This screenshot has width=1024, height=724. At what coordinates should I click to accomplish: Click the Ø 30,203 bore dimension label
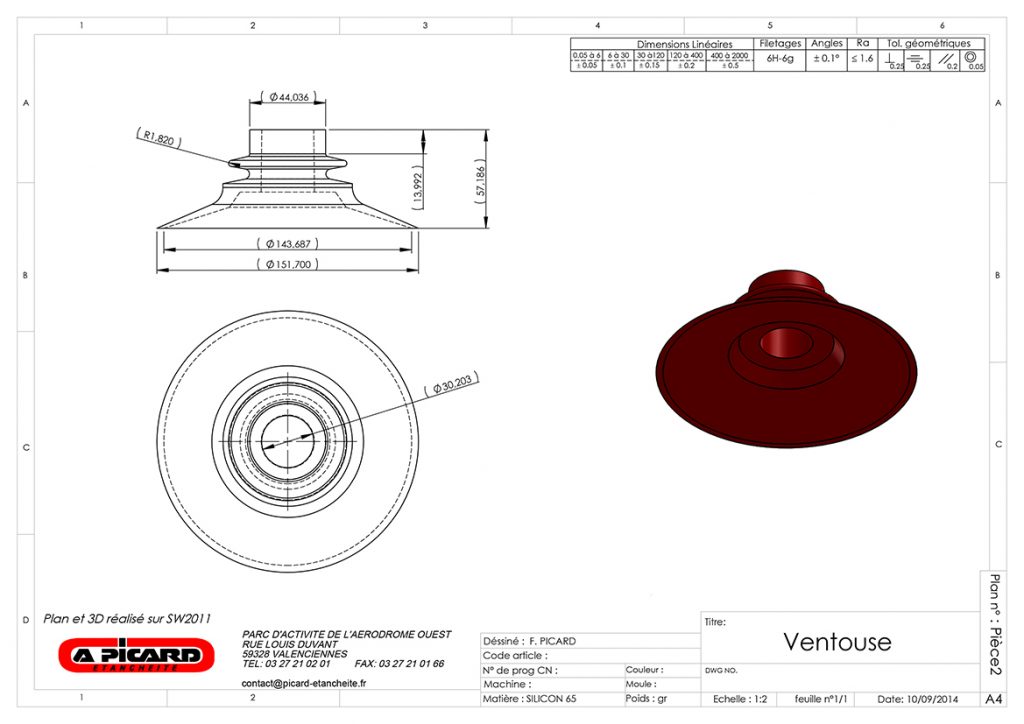point(453,381)
